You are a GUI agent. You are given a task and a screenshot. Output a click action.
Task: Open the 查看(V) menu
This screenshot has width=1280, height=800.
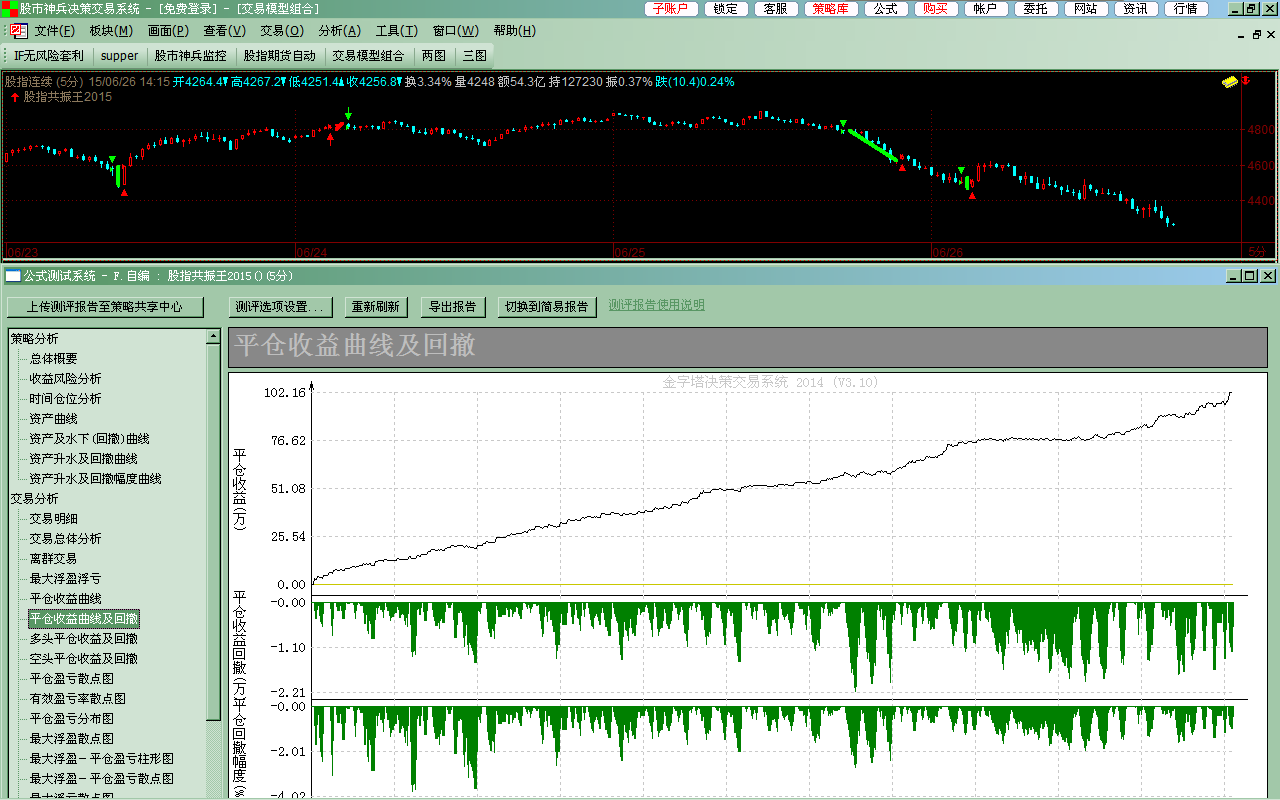(x=224, y=30)
